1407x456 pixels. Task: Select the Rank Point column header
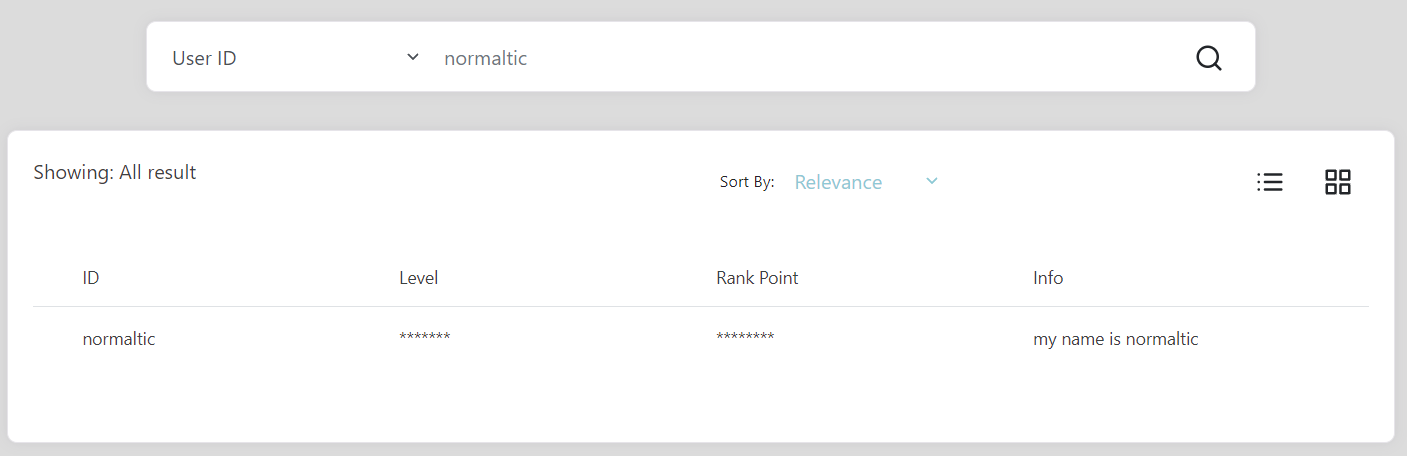click(757, 278)
